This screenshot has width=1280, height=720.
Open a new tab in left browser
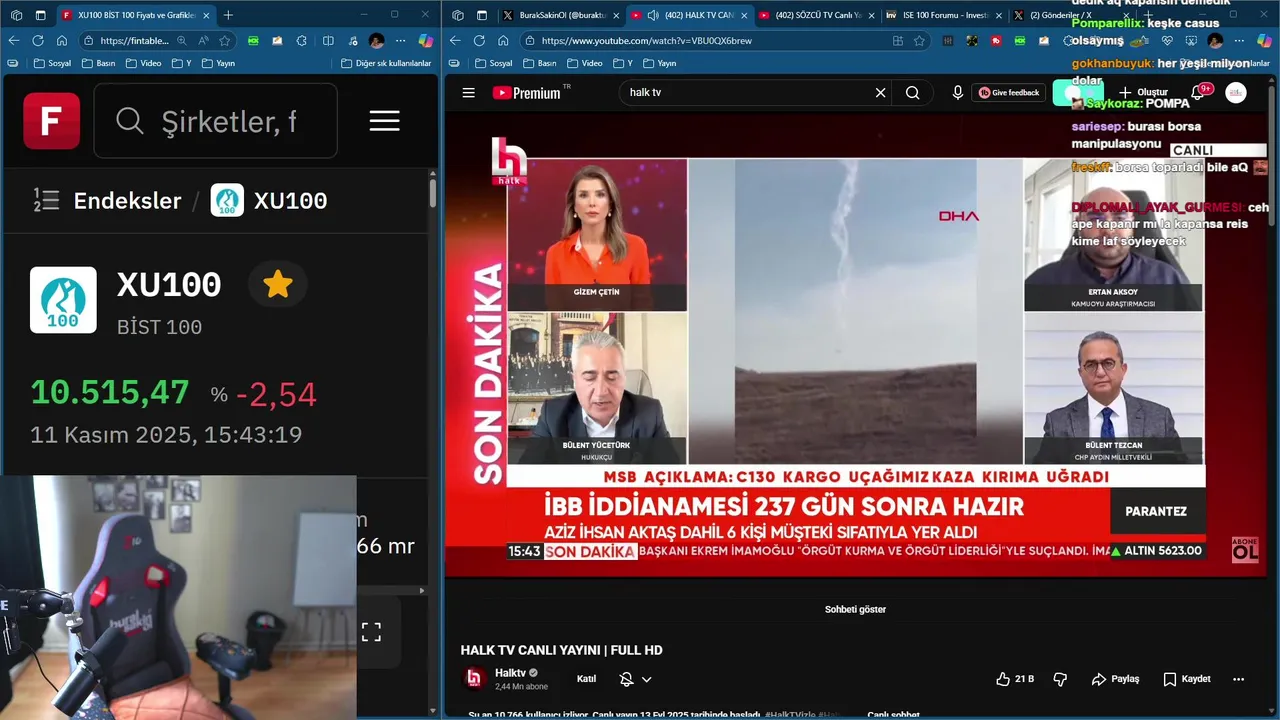coord(228,15)
